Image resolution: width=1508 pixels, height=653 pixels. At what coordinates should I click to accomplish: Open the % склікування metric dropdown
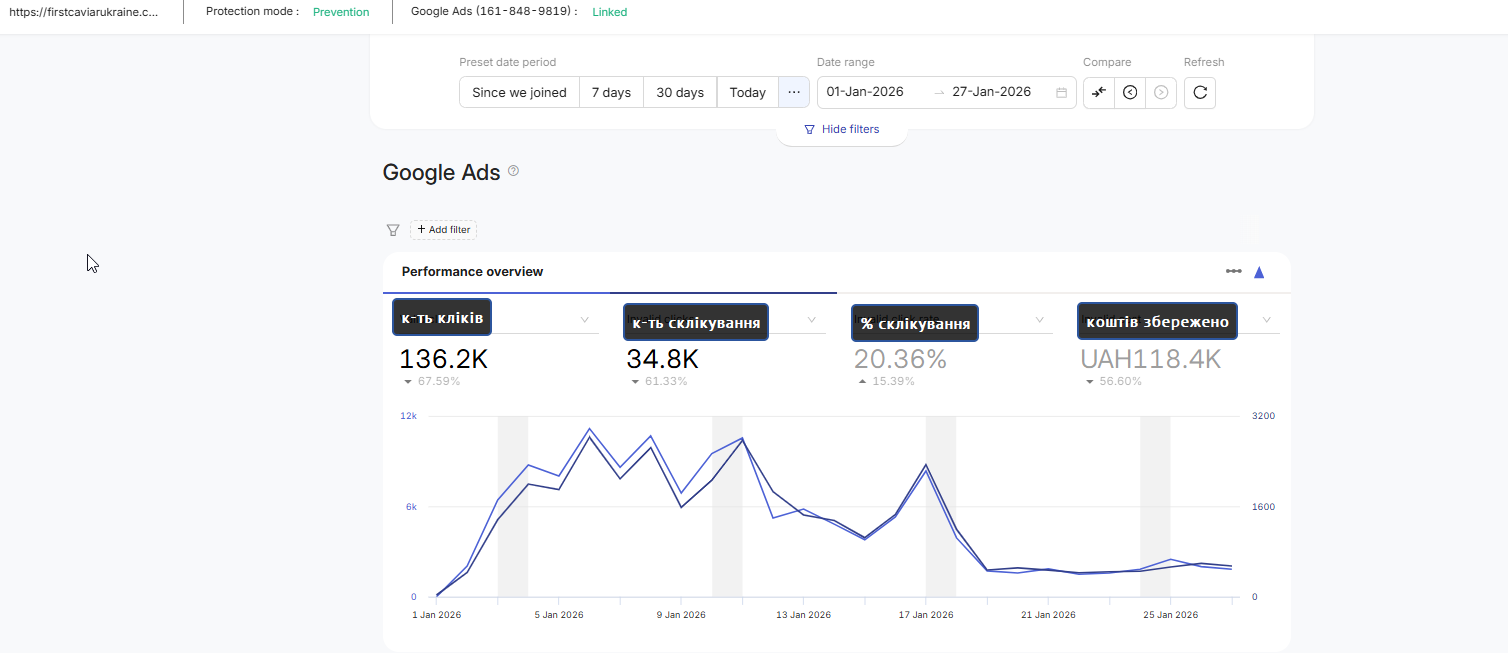pos(1040,320)
